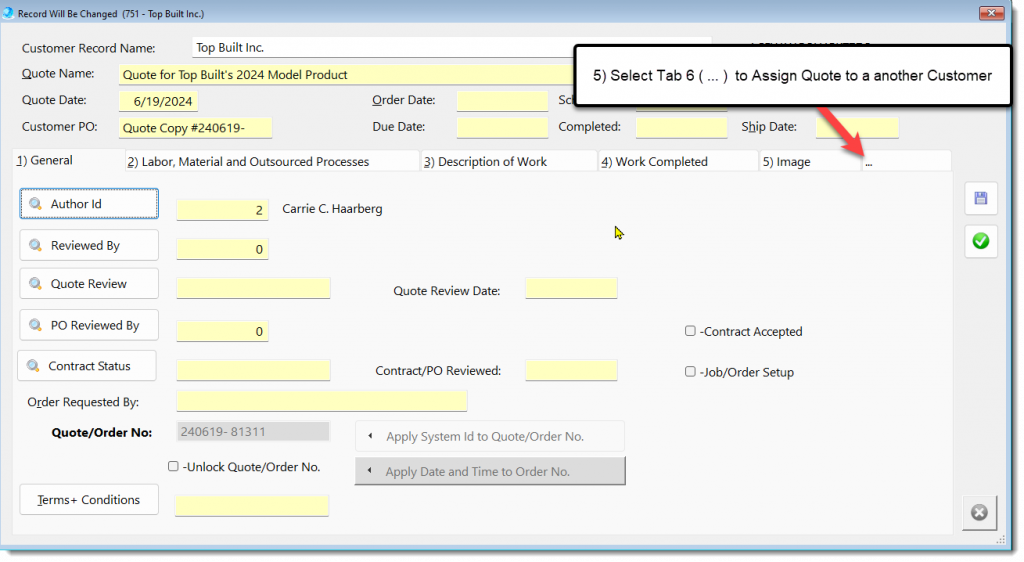Enable the Job/Order Setup checkbox
This screenshot has width=1024, height=562.
(x=690, y=371)
